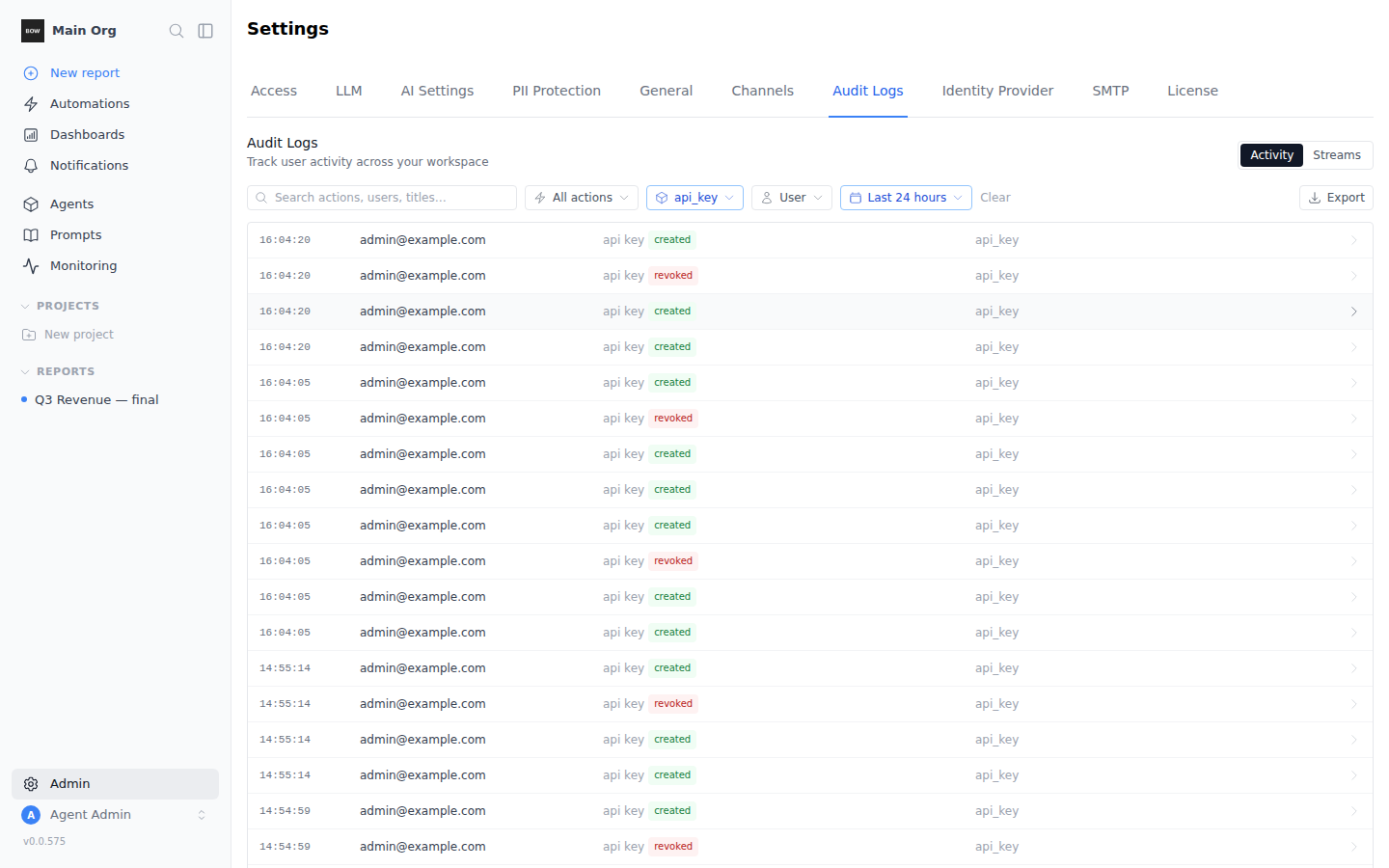Click the Main Org logo
The image size is (1389, 868).
tap(33, 31)
